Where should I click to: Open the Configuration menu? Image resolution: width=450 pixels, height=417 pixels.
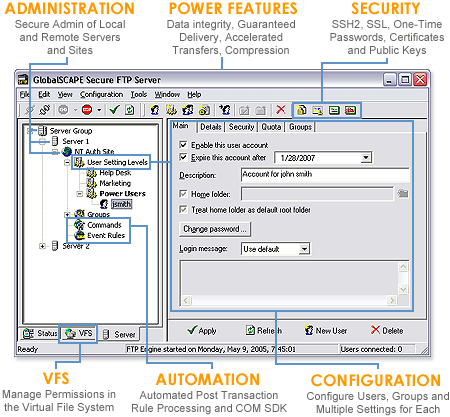pyautogui.click(x=101, y=95)
